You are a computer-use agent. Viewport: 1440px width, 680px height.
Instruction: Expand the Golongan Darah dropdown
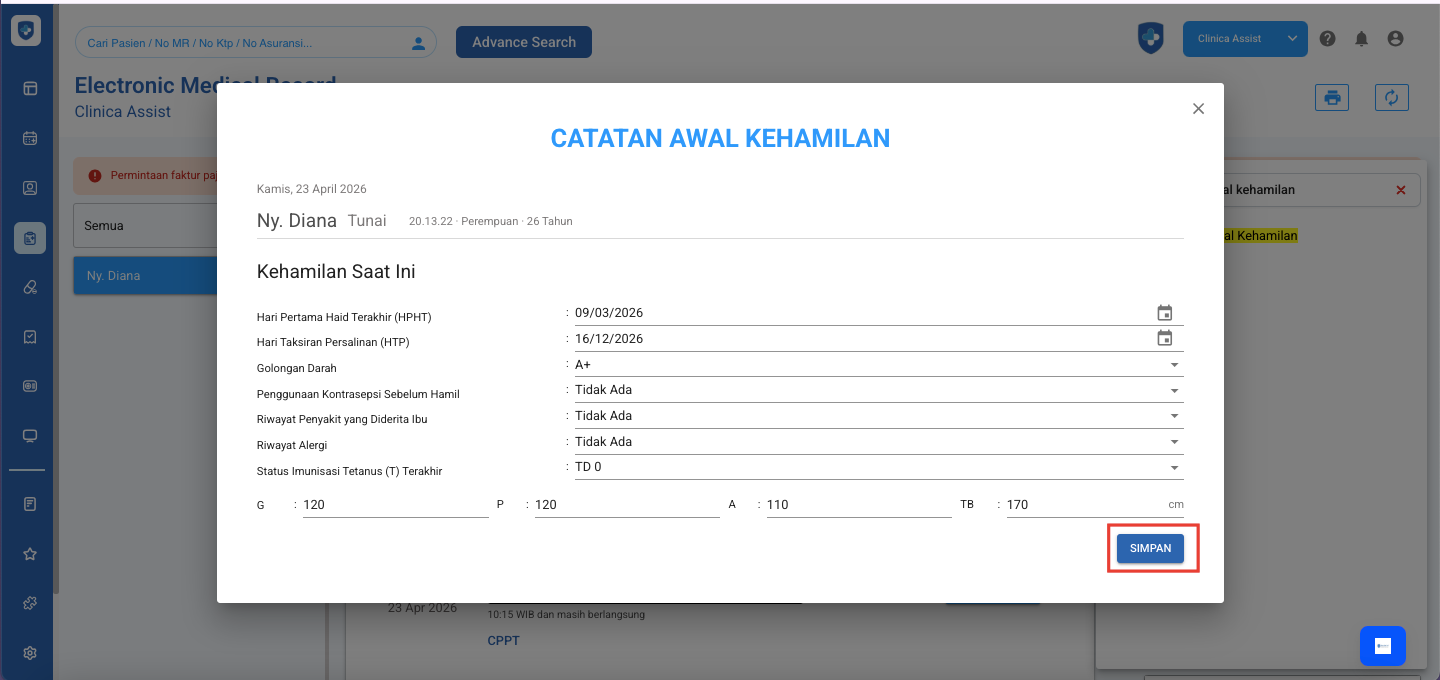click(1174, 365)
